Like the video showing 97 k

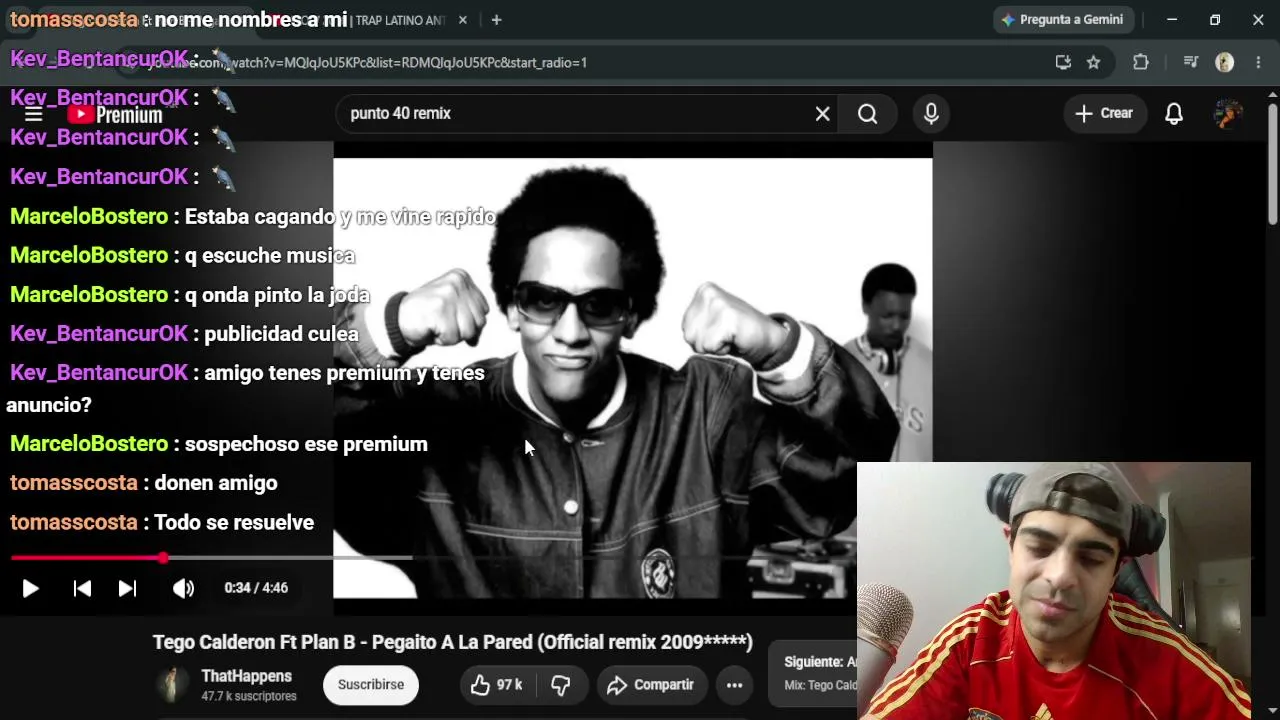(x=497, y=685)
